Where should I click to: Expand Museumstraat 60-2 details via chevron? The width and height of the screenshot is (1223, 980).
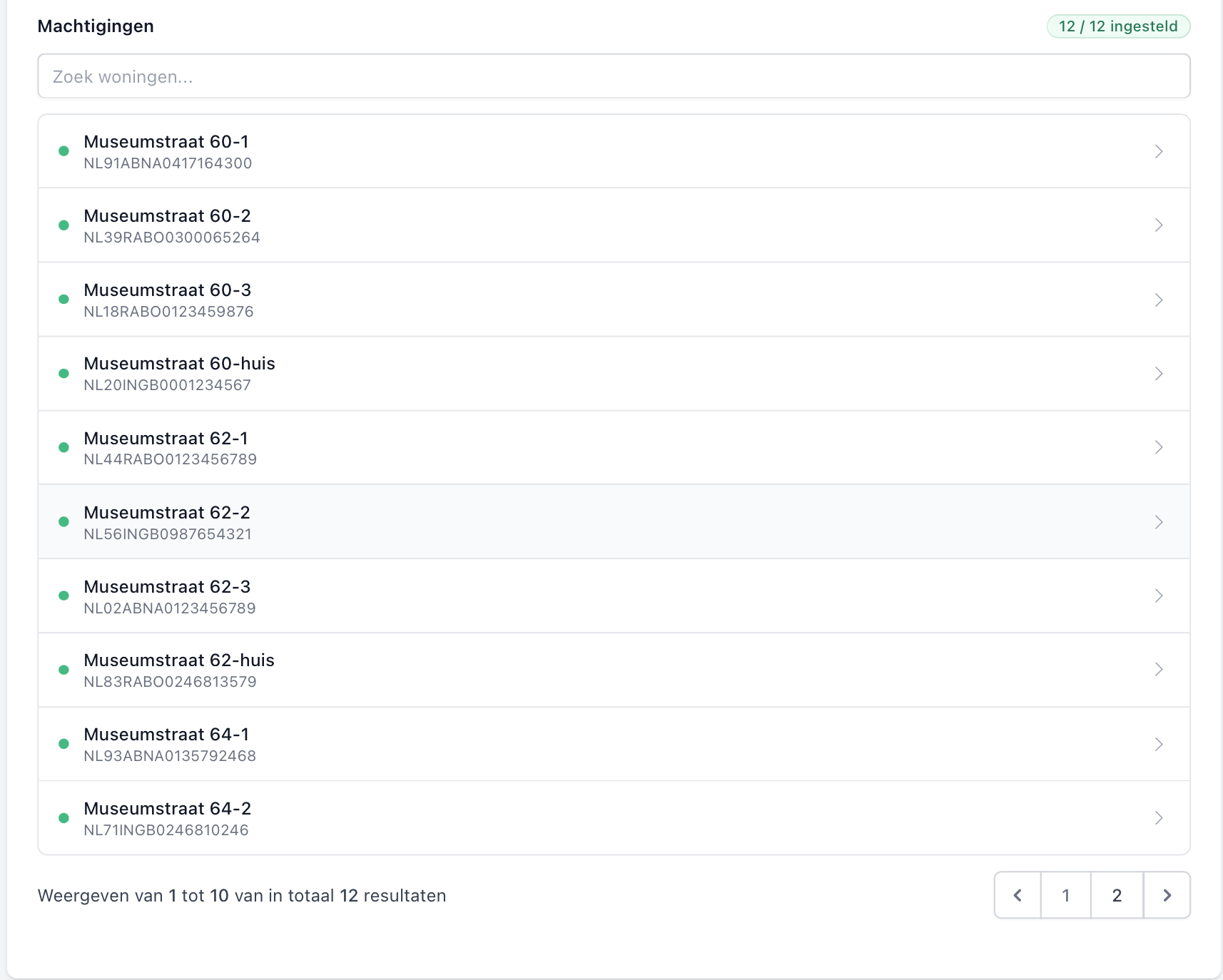click(x=1158, y=225)
